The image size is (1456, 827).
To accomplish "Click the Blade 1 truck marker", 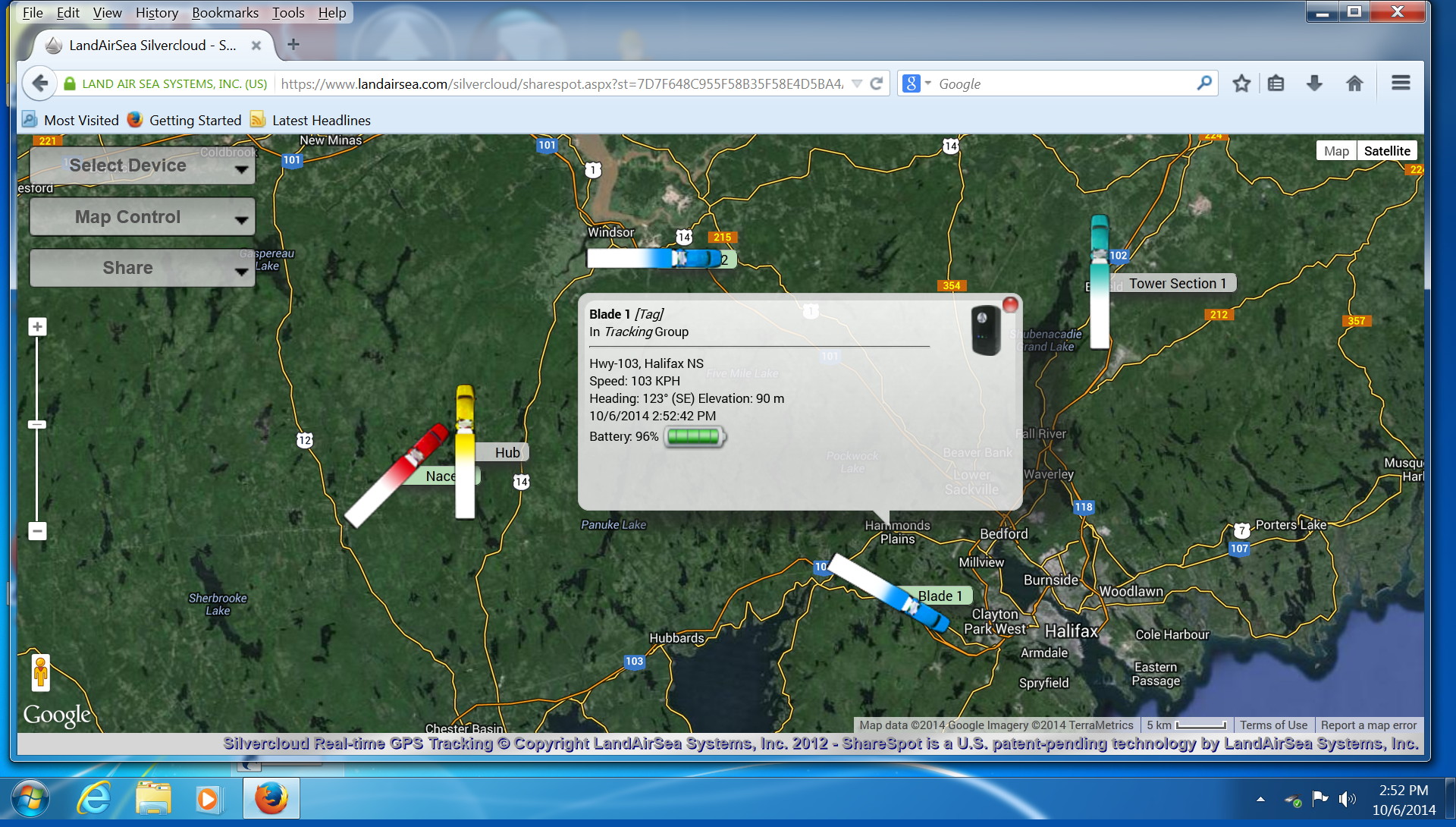I will click(x=887, y=592).
